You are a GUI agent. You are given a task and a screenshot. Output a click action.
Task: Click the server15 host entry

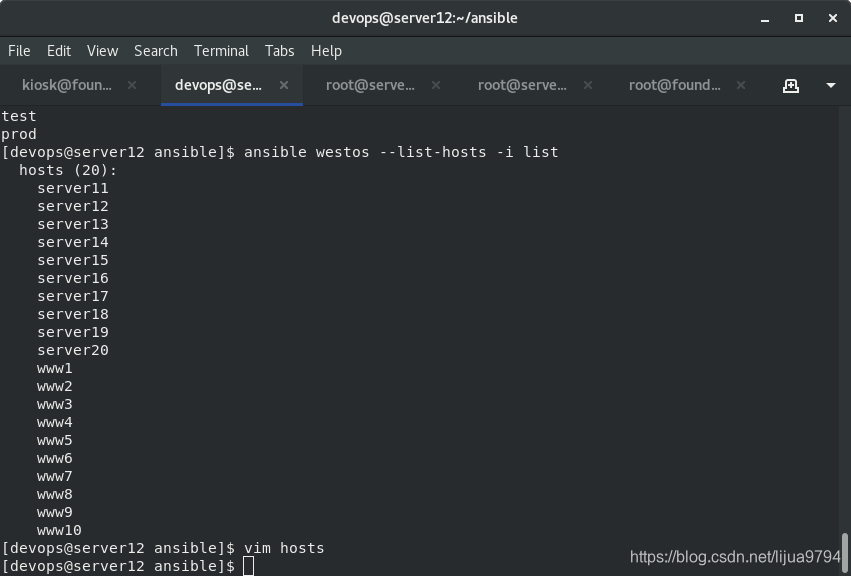pos(73,260)
